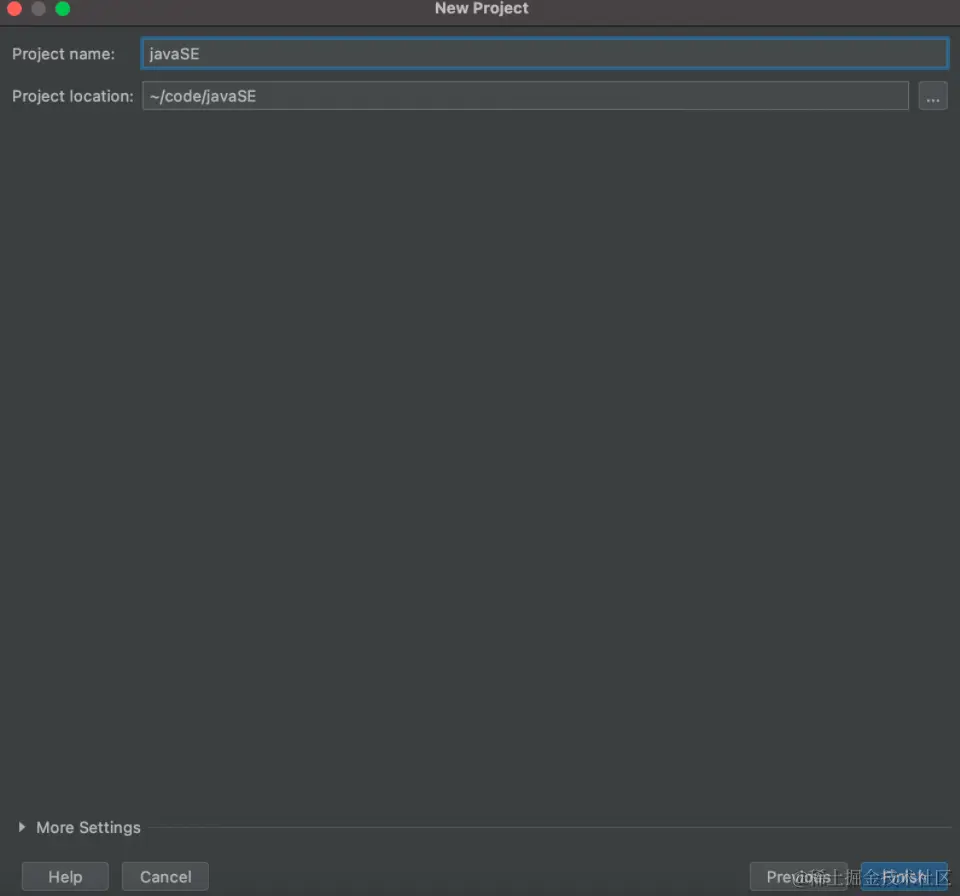Close the New Project window

click(14, 9)
